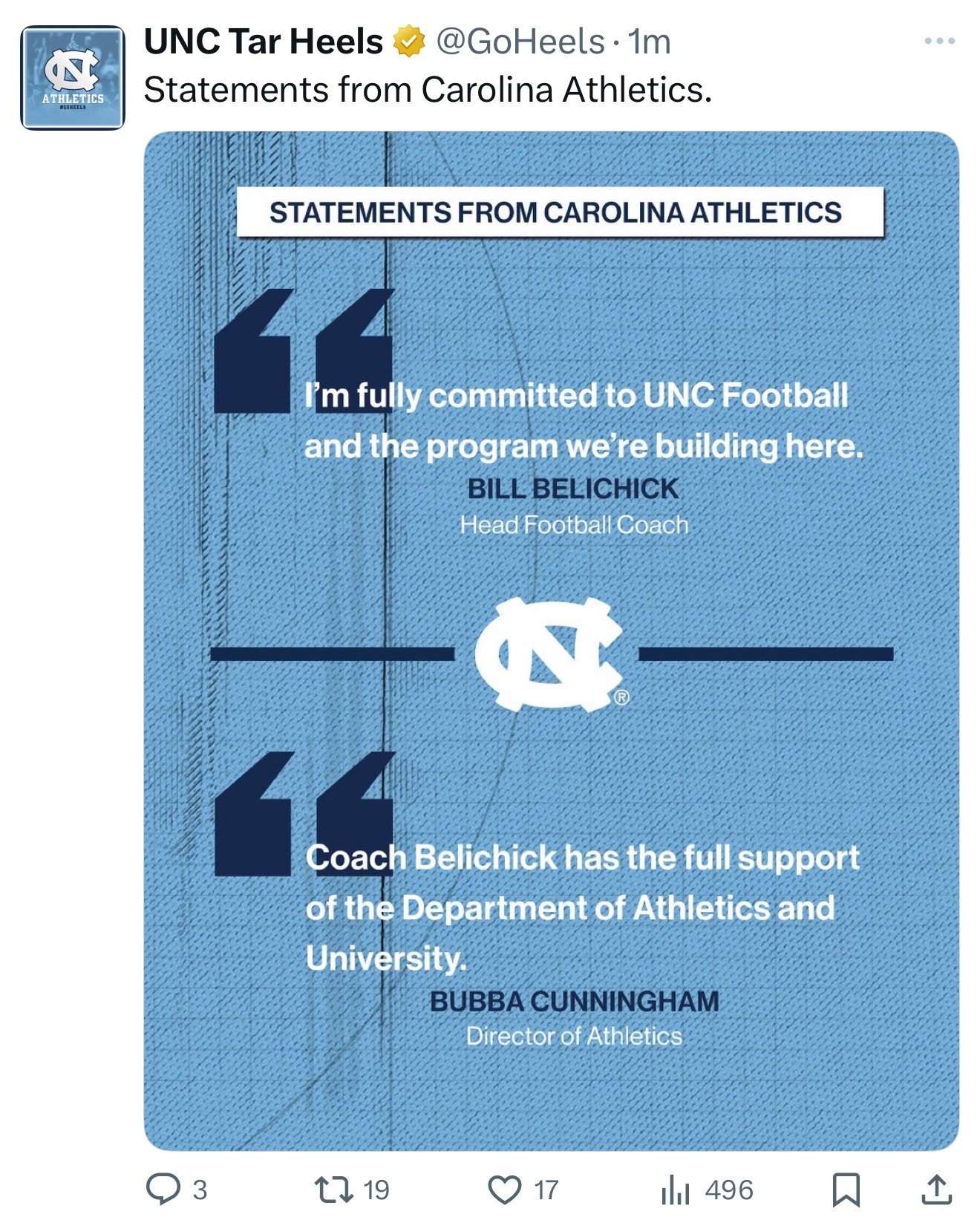980x1223 pixels.
Task: Click the Bill Belichick name in the graphic
Action: [572, 489]
